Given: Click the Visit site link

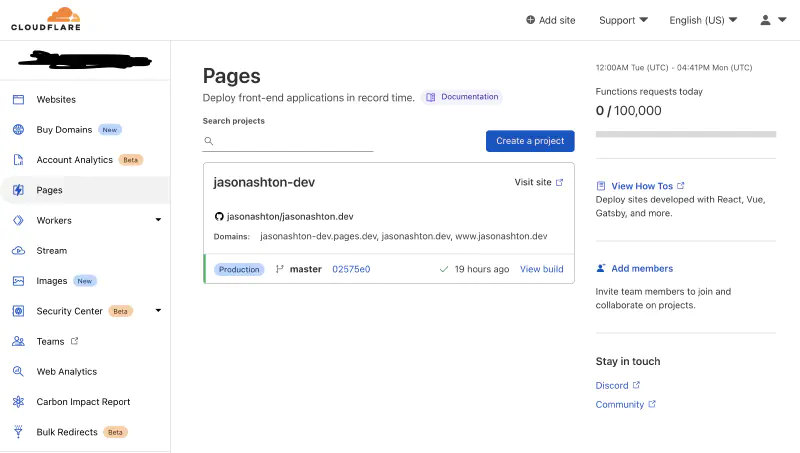Looking at the screenshot, I should coord(539,182).
